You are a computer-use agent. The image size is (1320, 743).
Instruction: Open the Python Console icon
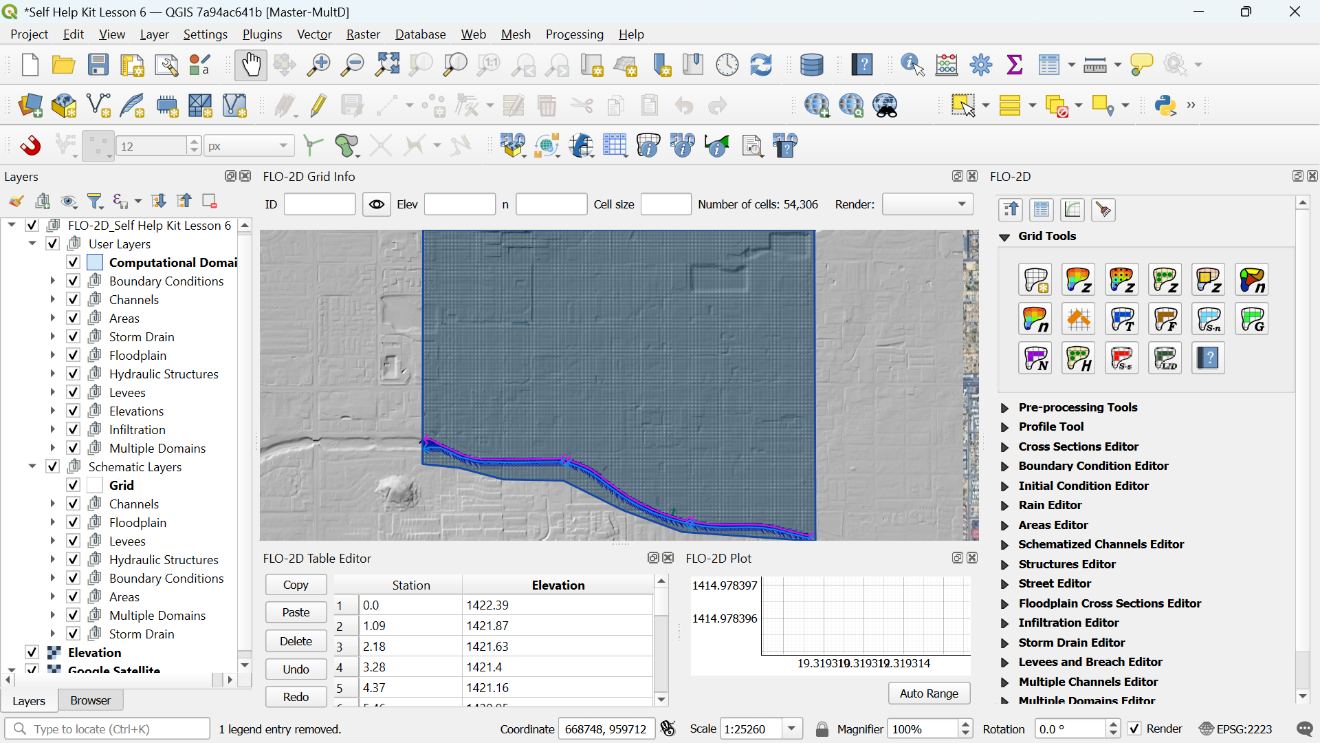coord(1165,105)
